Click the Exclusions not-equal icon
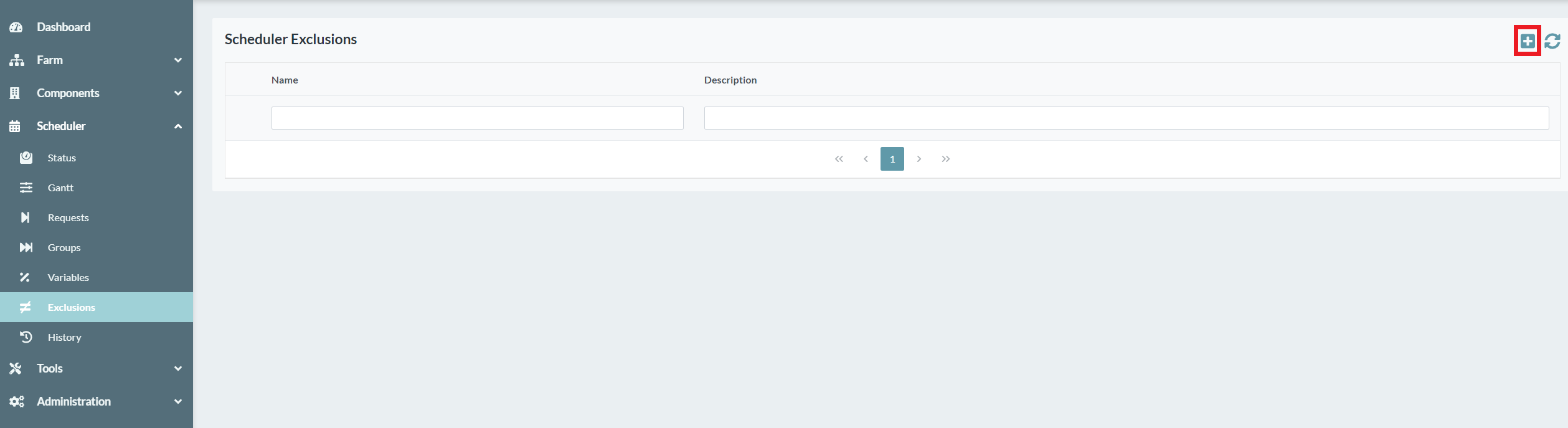This screenshot has height=428, width=1568. click(26, 307)
